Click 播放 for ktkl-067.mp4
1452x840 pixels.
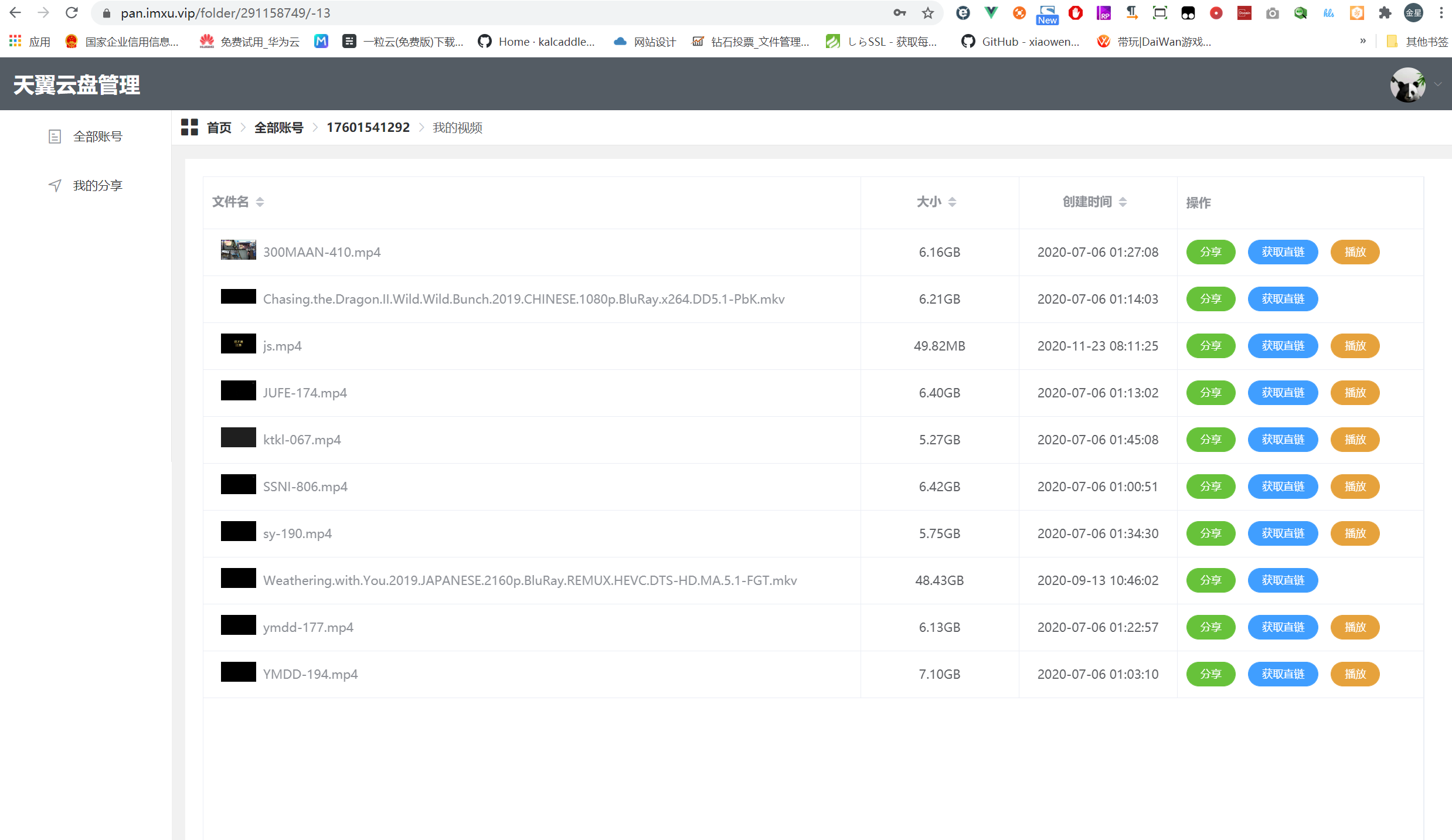[x=1355, y=440]
